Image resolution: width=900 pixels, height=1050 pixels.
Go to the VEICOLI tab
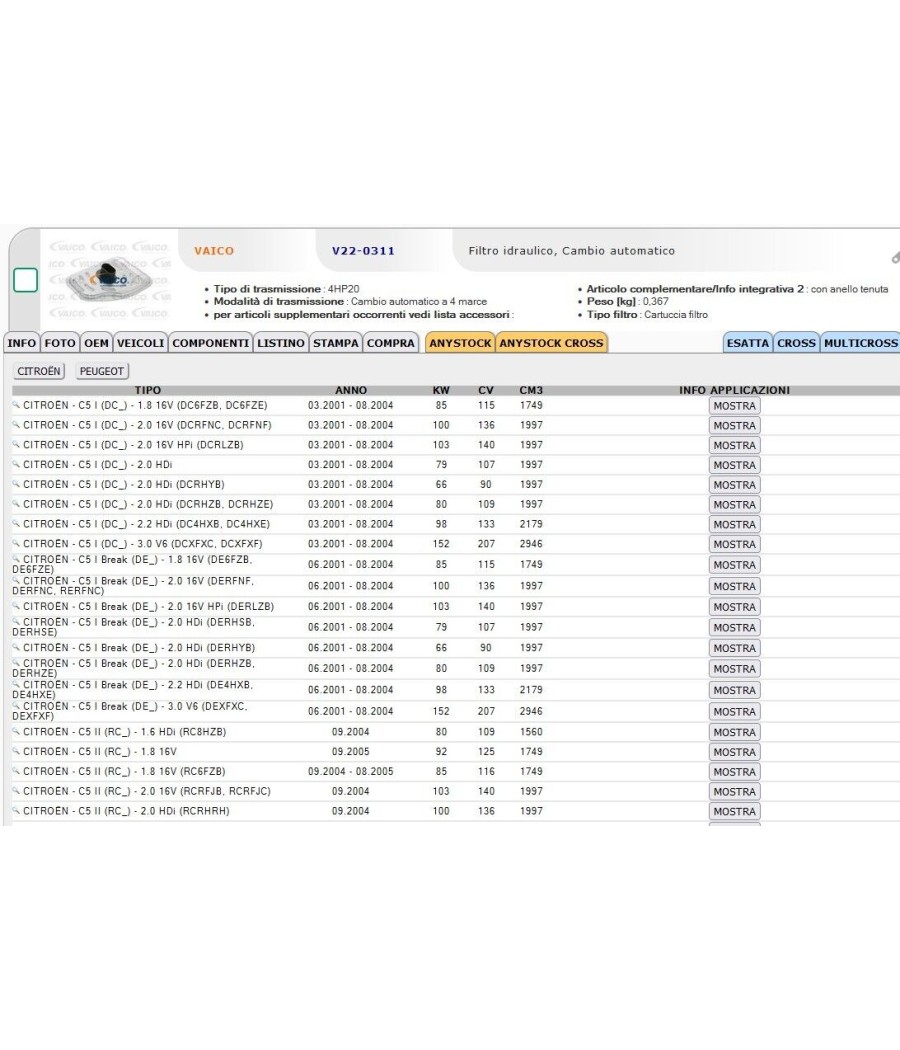pyautogui.click(x=141, y=343)
